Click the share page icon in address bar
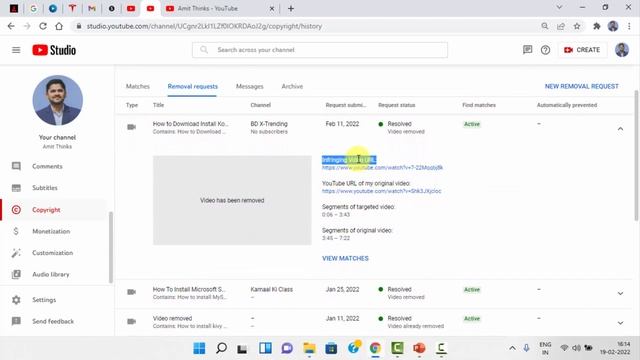Screen dimensions: 640x360 tap(561, 26)
